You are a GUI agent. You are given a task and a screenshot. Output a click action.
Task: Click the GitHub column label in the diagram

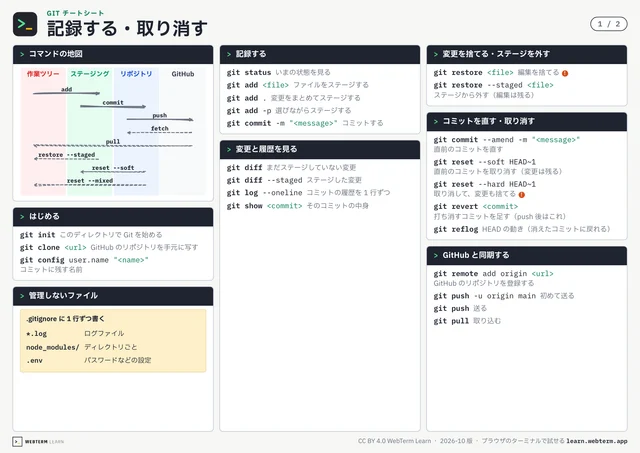point(183,74)
